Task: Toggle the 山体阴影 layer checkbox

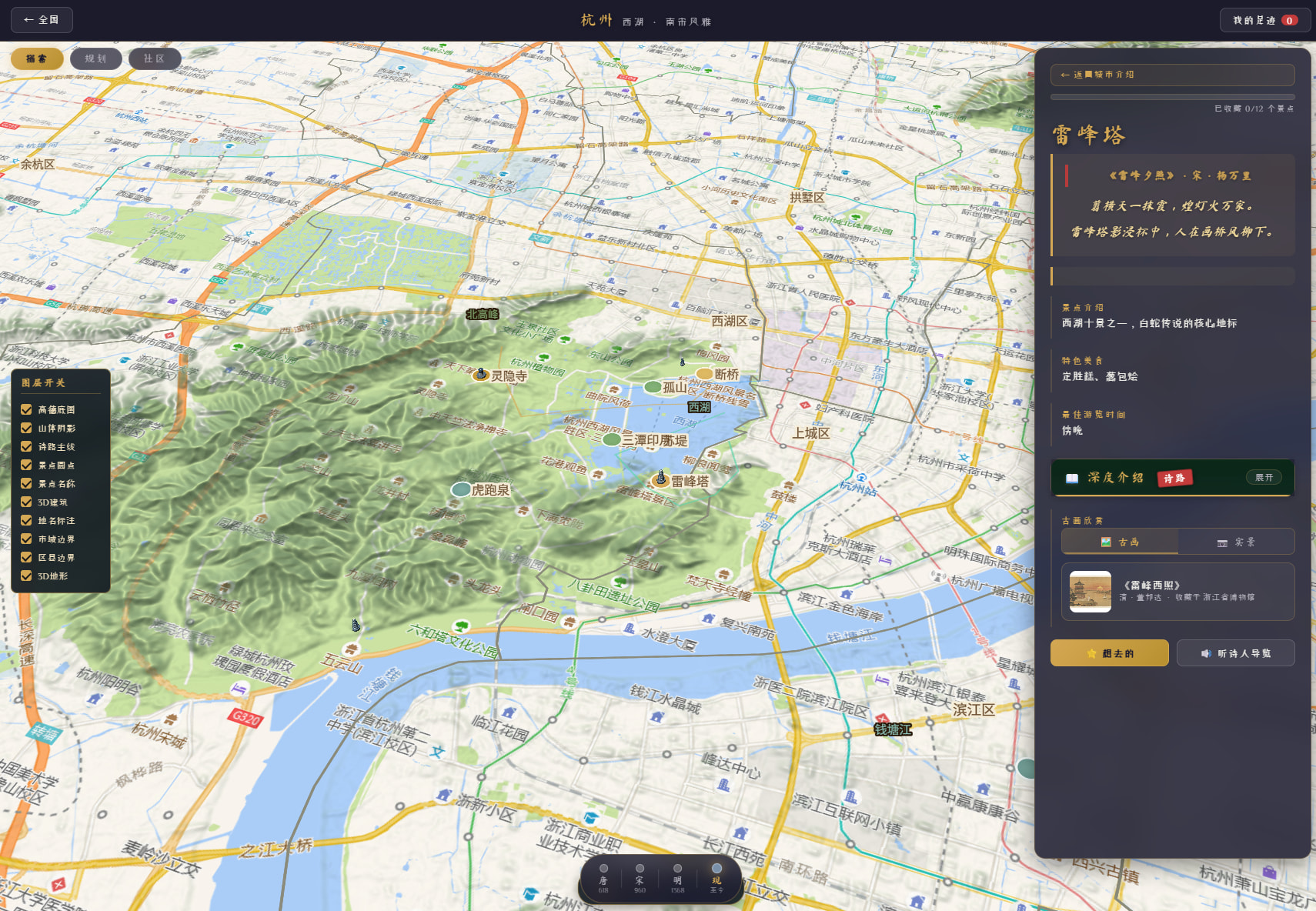Action: 26,428
